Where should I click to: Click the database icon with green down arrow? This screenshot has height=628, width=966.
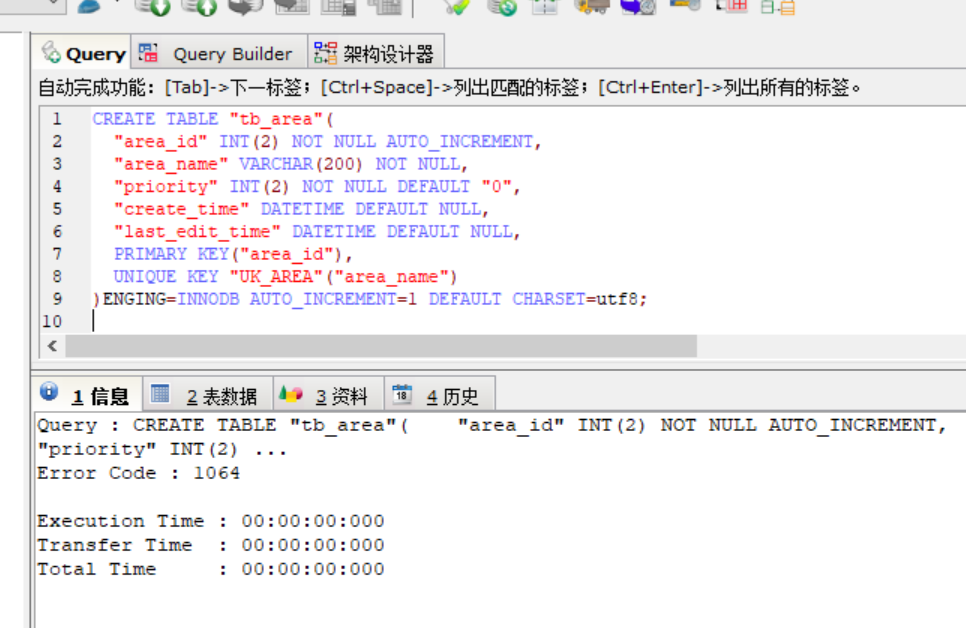(152, 6)
